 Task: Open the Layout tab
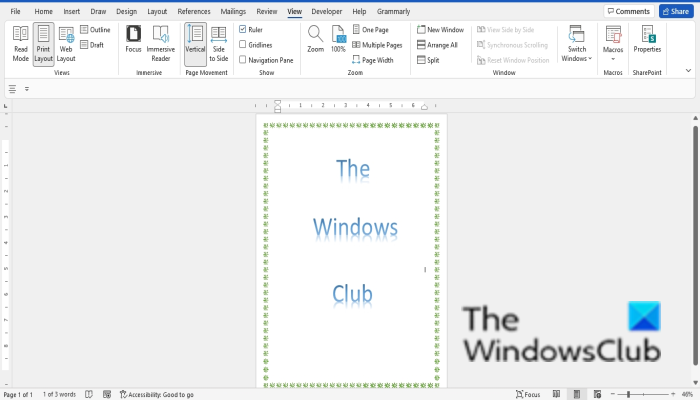(x=157, y=11)
